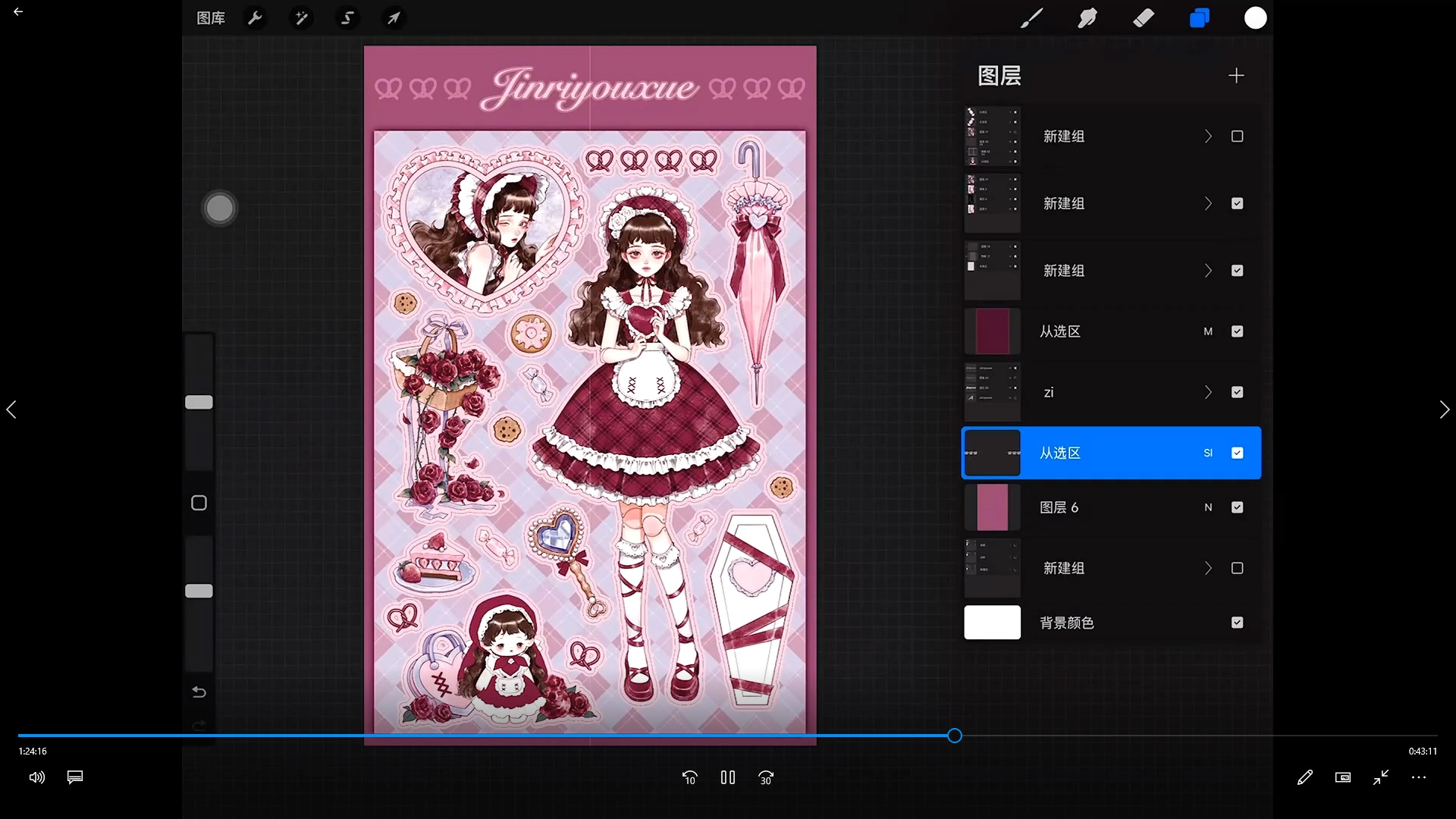Uncheck visibility of 背景颜色 layer
1456x819 pixels.
tap(1237, 623)
